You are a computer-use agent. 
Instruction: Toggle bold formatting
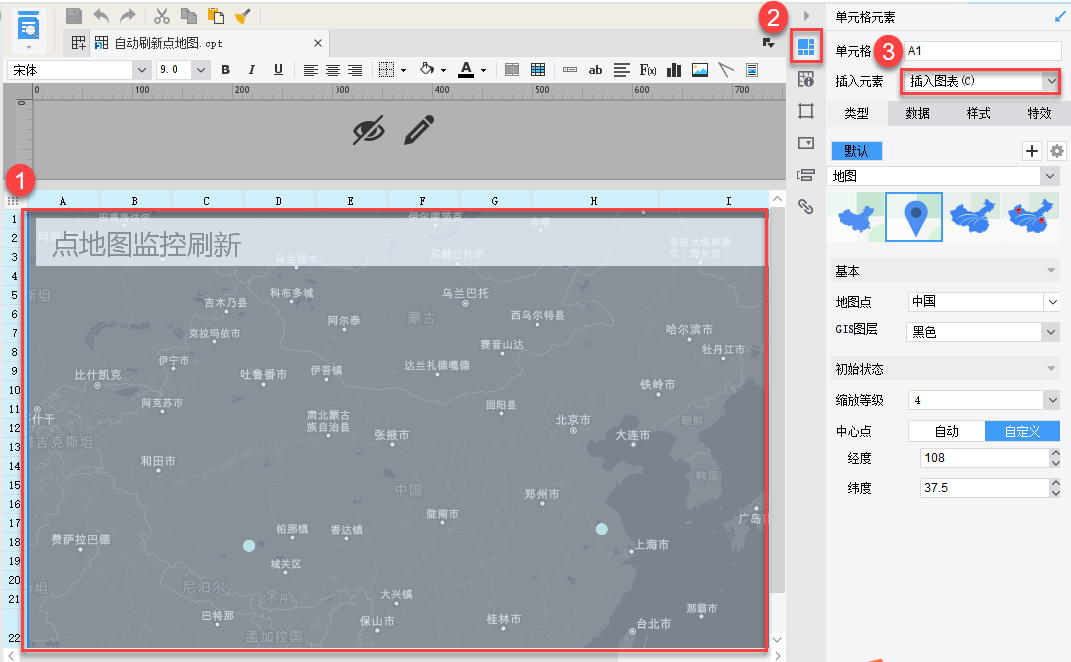225,70
